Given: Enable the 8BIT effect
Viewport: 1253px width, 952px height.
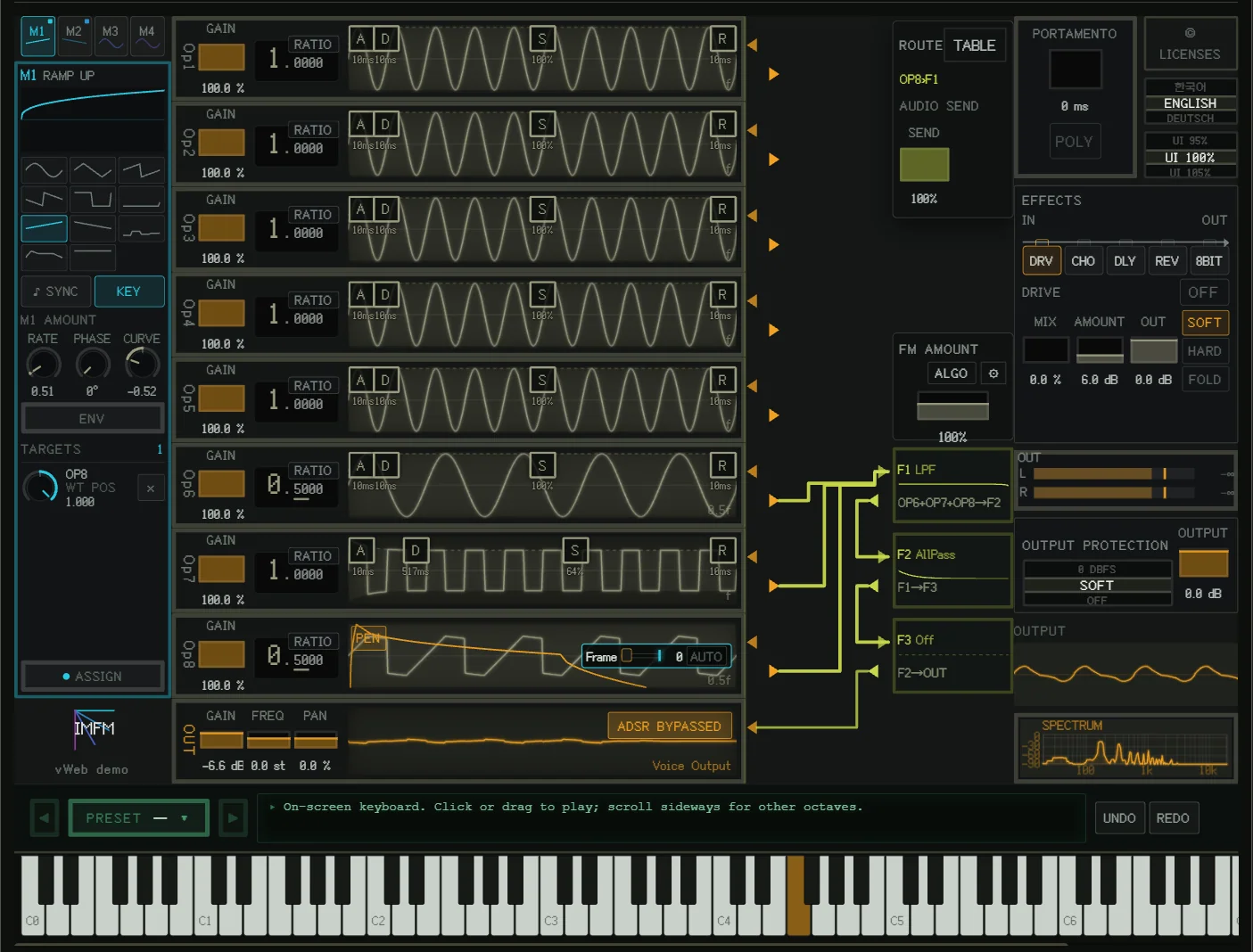Looking at the screenshot, I should point(1208,261).
